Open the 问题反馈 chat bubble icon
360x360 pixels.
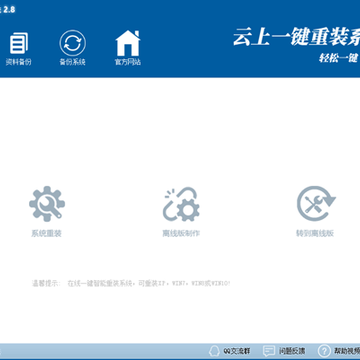[268, 351]
